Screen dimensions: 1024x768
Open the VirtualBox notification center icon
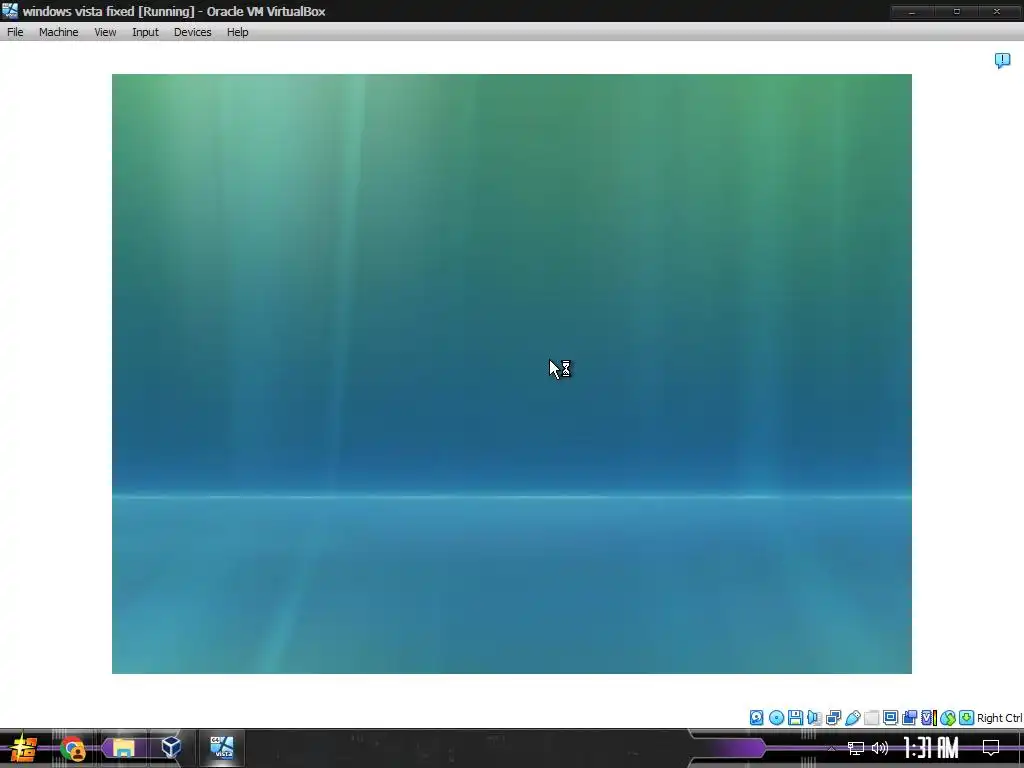(1002, 61)
